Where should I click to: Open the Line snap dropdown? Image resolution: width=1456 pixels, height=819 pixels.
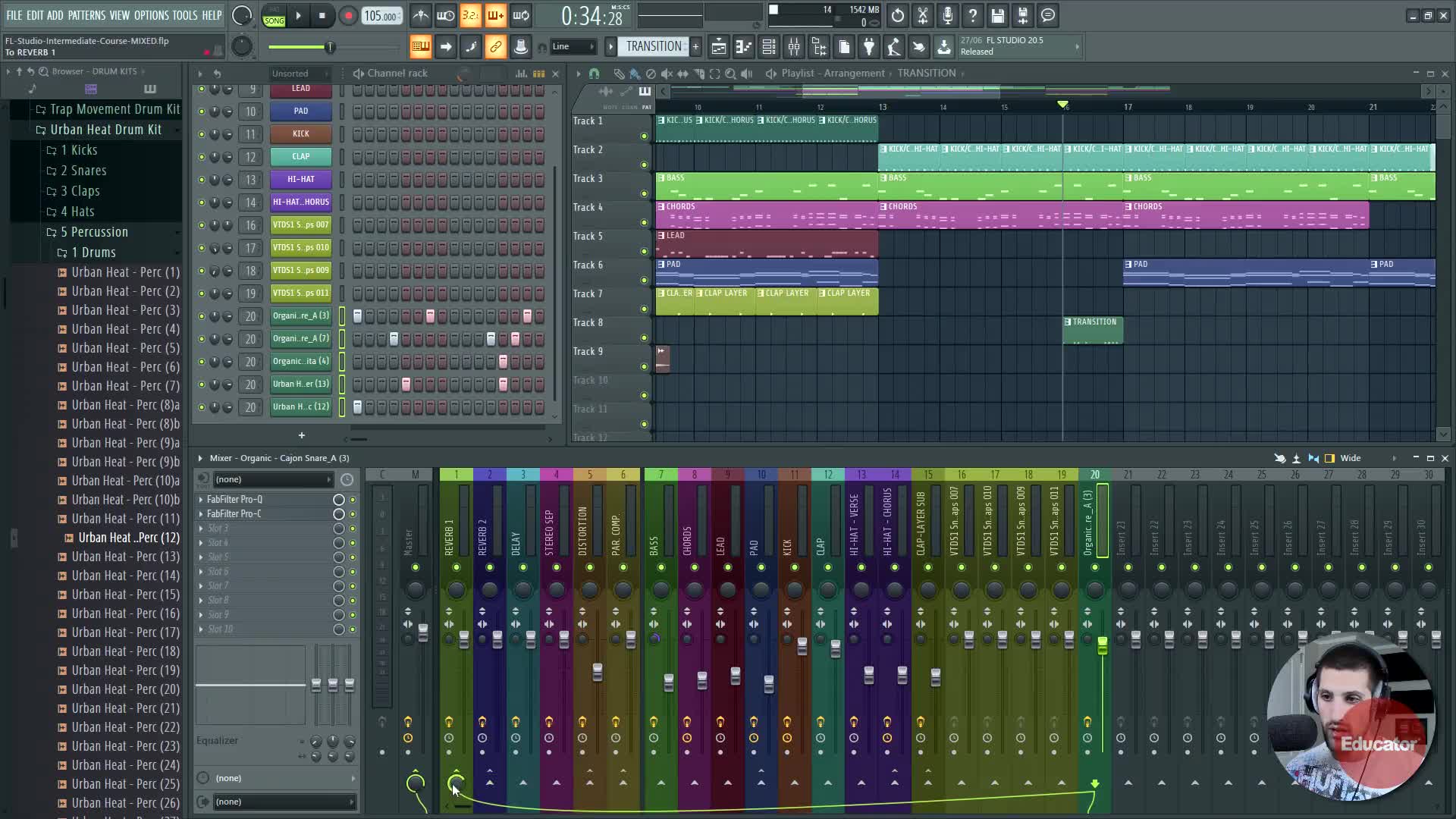[x=573, y=47]
